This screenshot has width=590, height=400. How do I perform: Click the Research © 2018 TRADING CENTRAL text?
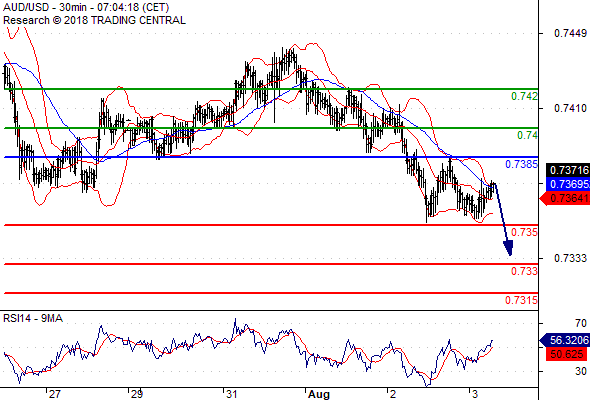[94, 20]
